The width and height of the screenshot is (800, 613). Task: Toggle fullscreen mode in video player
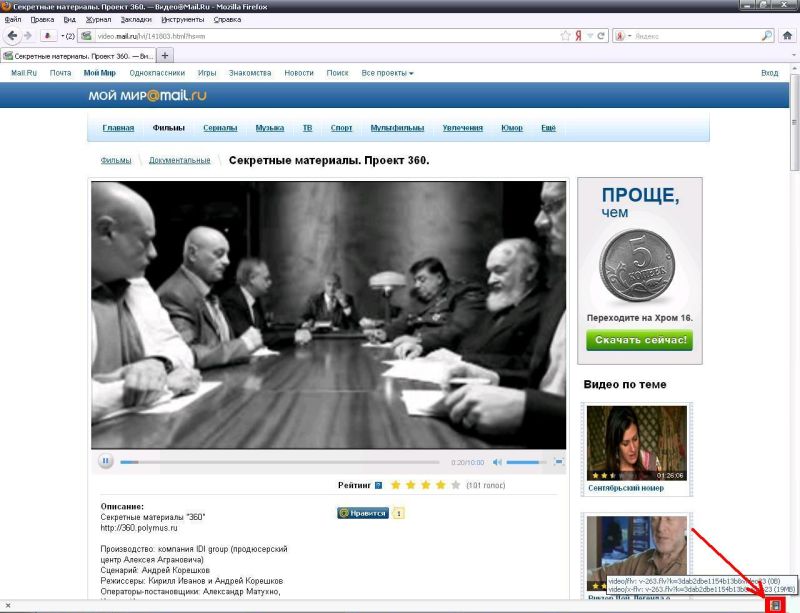[559, 462]
